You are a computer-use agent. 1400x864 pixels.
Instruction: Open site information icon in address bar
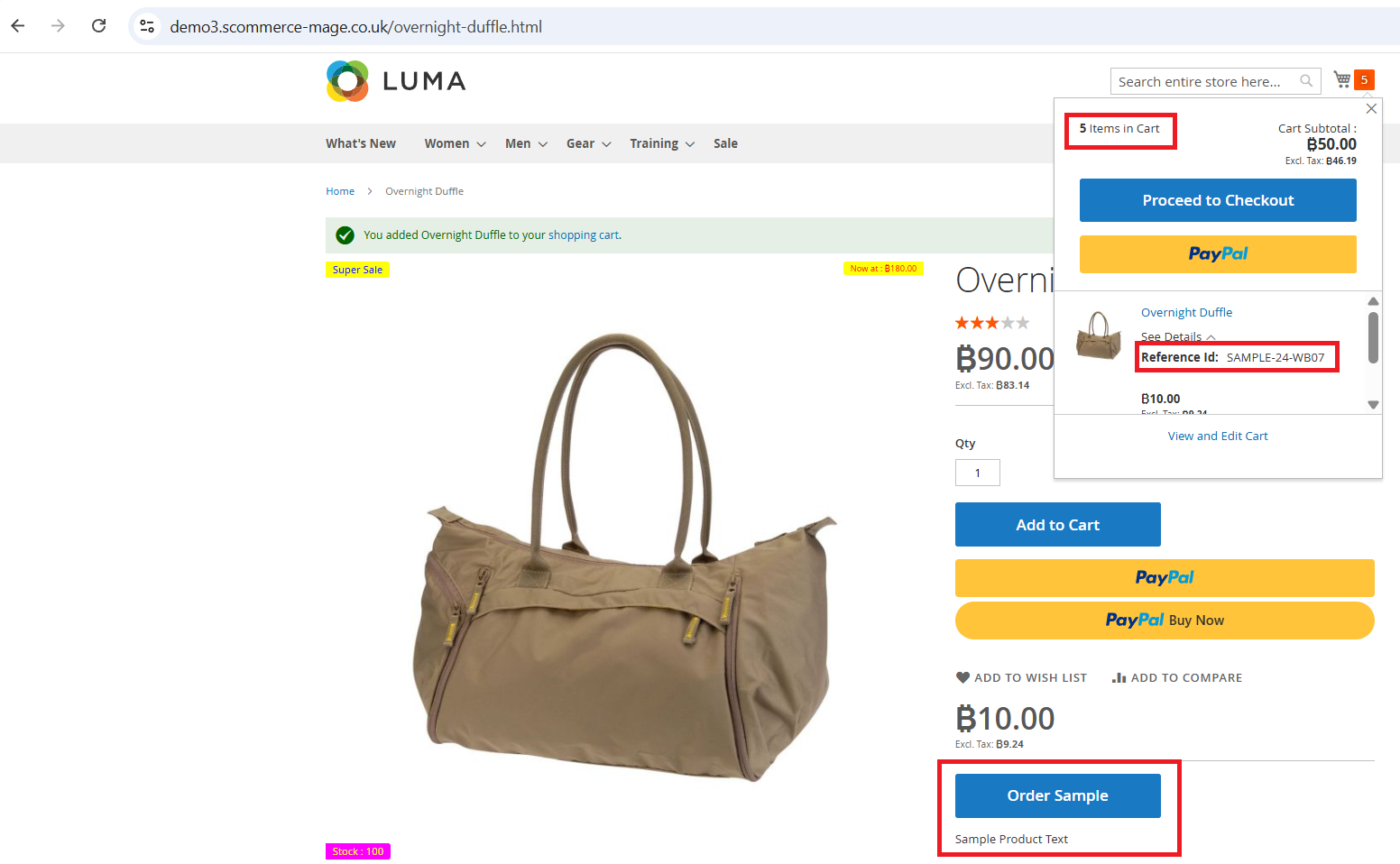coord(147,26)
